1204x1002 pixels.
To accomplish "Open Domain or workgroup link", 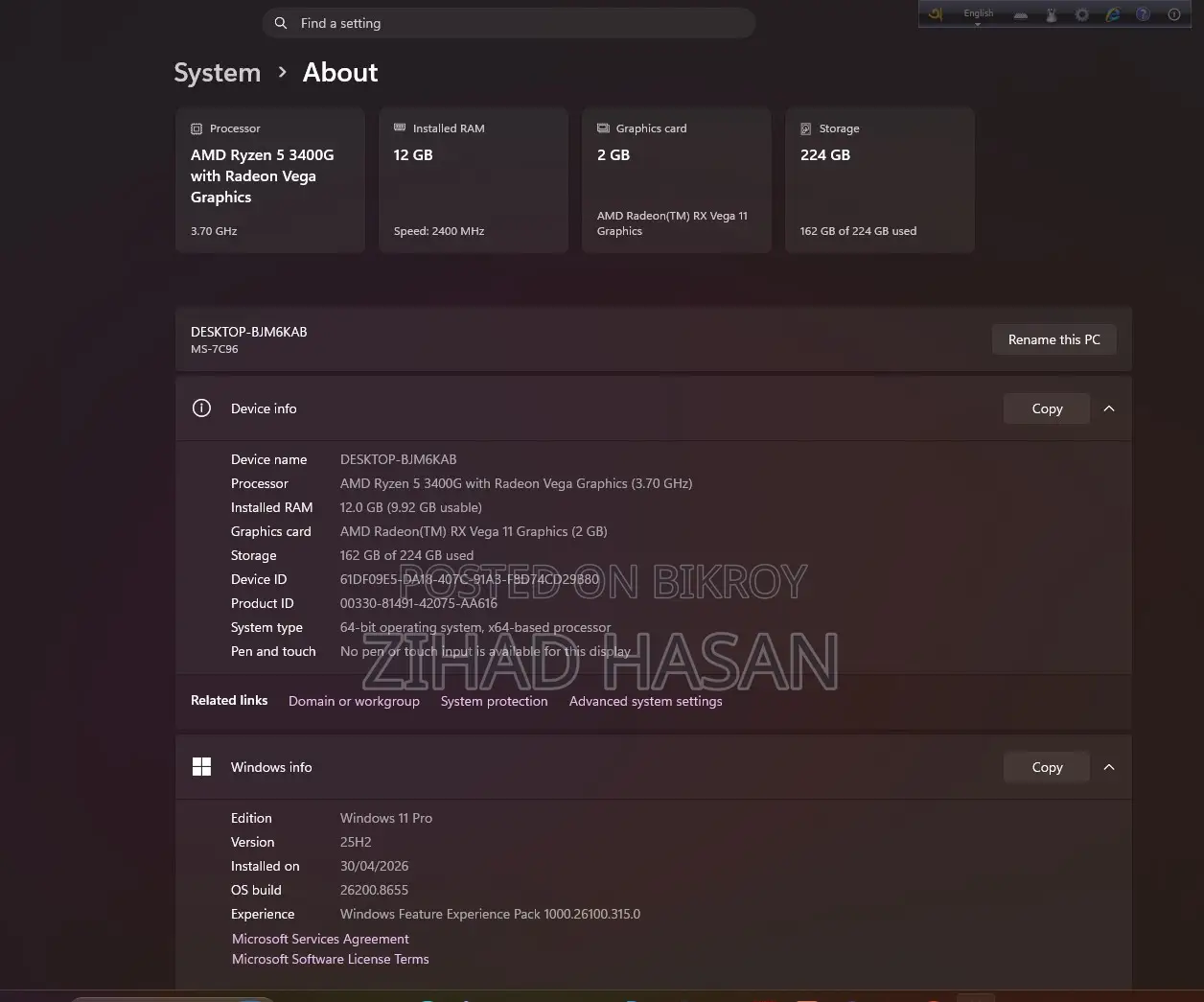I will 354,701.
